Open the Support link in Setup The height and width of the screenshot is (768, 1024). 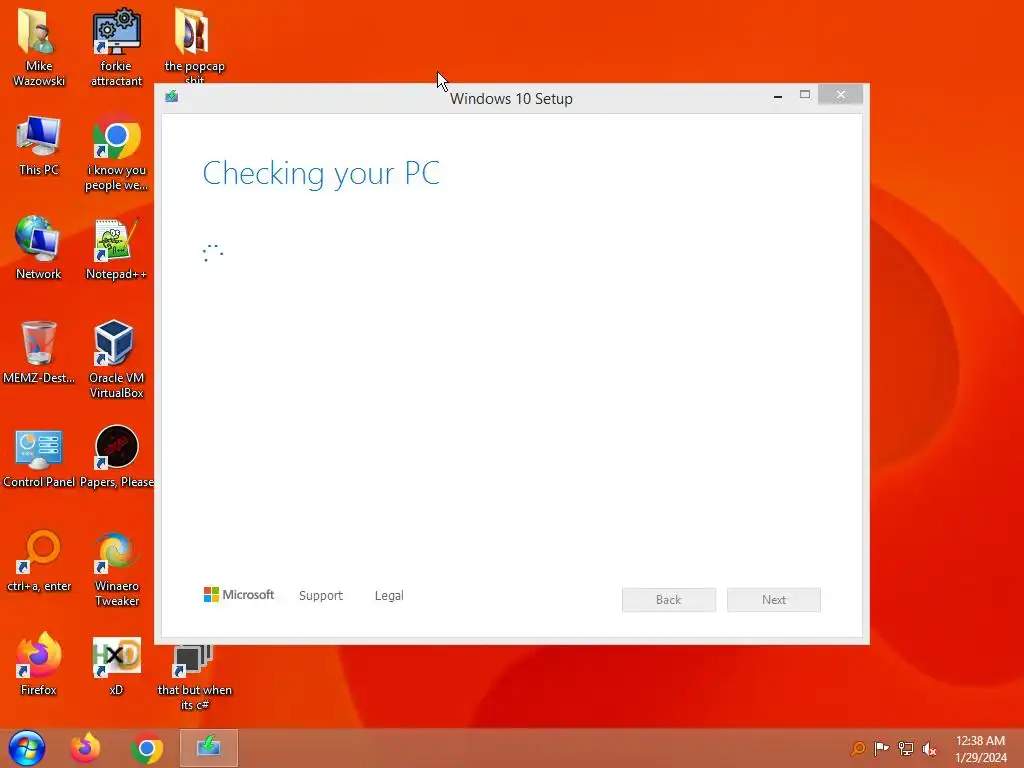point(321,596)
